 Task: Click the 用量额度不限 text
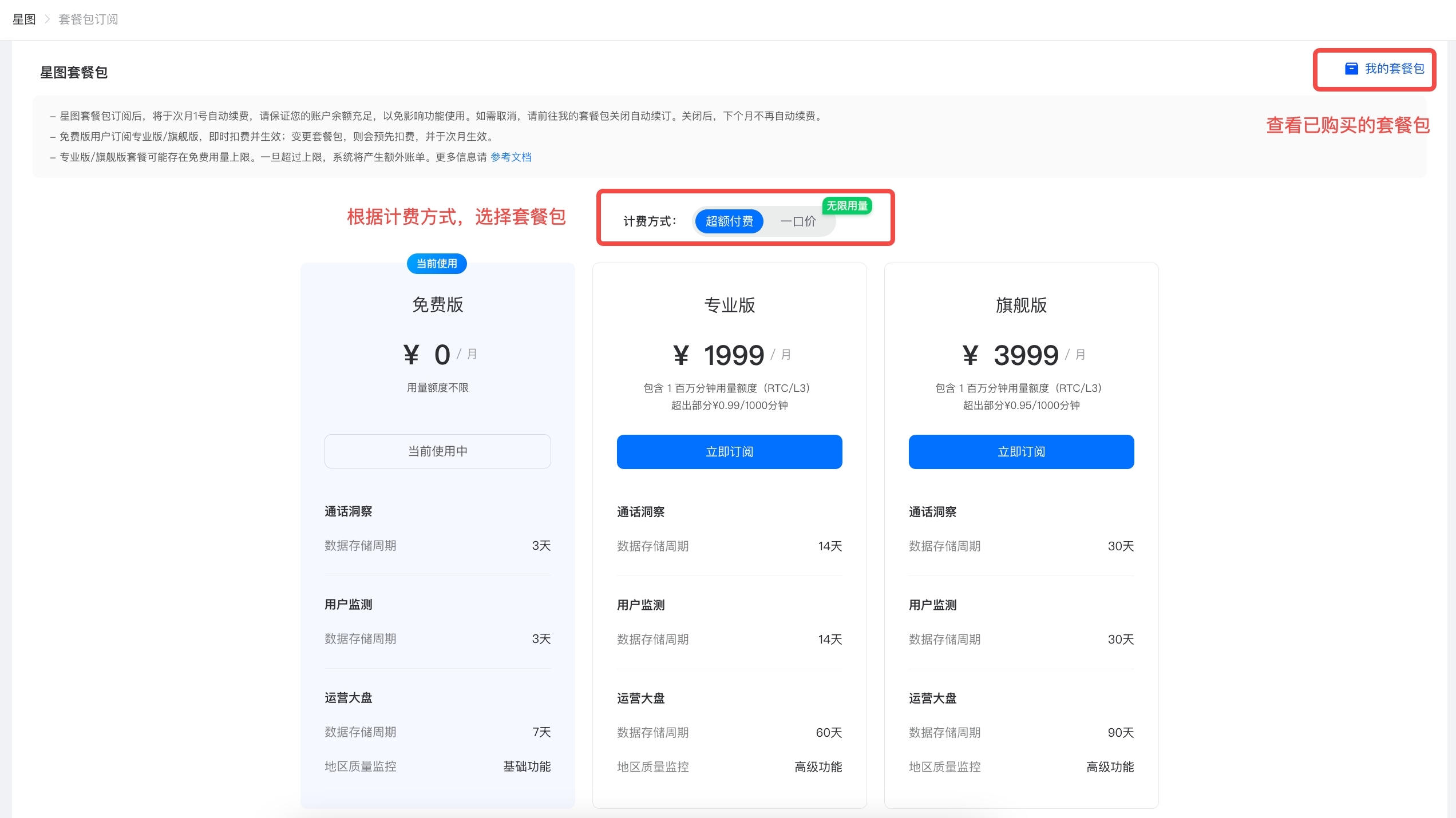click(x=438, y=388)
